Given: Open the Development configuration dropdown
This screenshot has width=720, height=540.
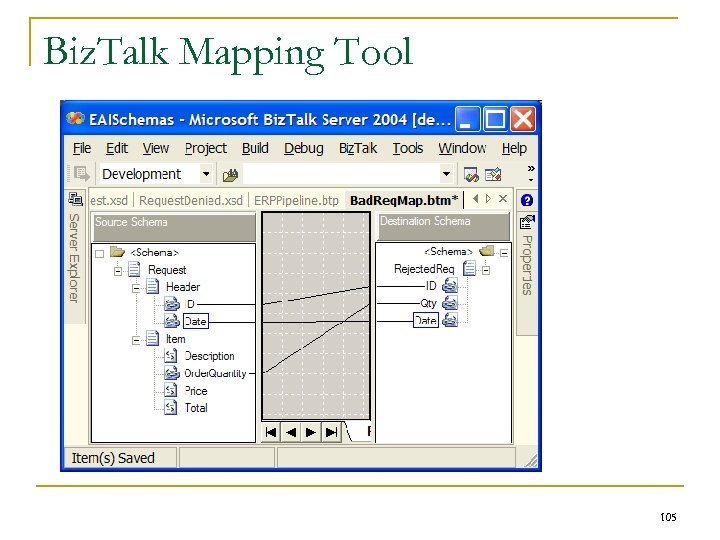Looking at the screenshot, I should [206, 174].
